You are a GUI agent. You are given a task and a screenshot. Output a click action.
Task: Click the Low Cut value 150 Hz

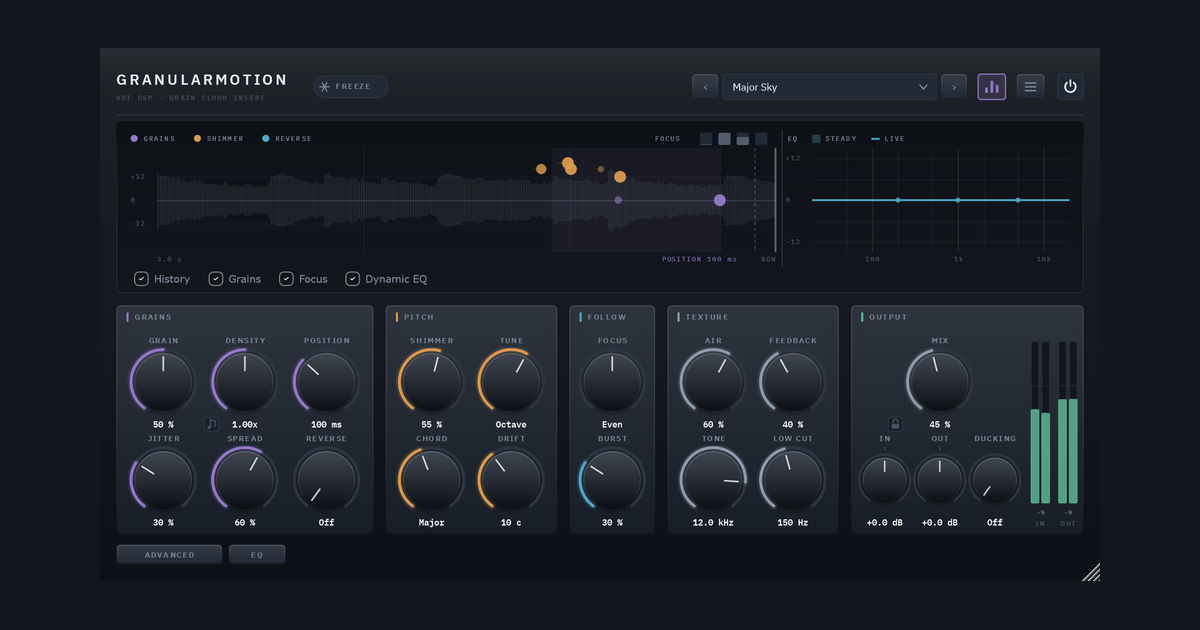pyautogui.click(x=793, y=523)
